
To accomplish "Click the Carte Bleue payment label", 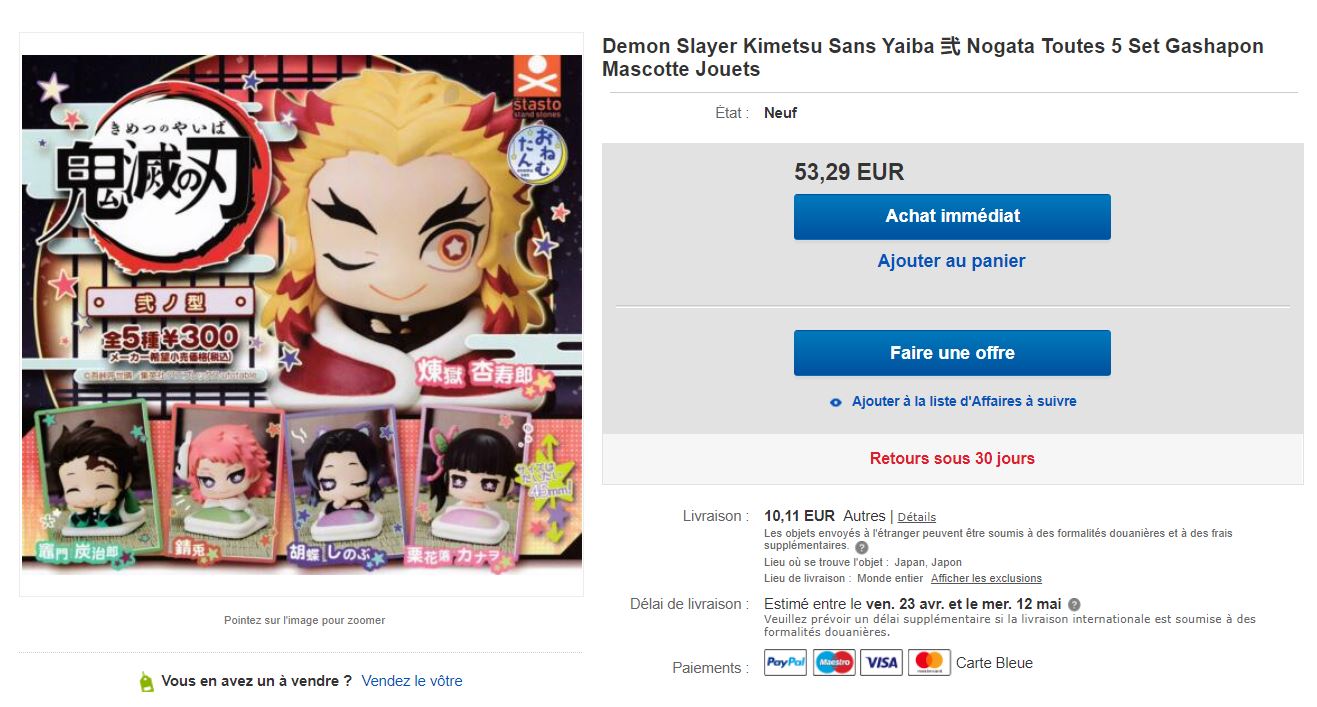I will coord(994,663).
